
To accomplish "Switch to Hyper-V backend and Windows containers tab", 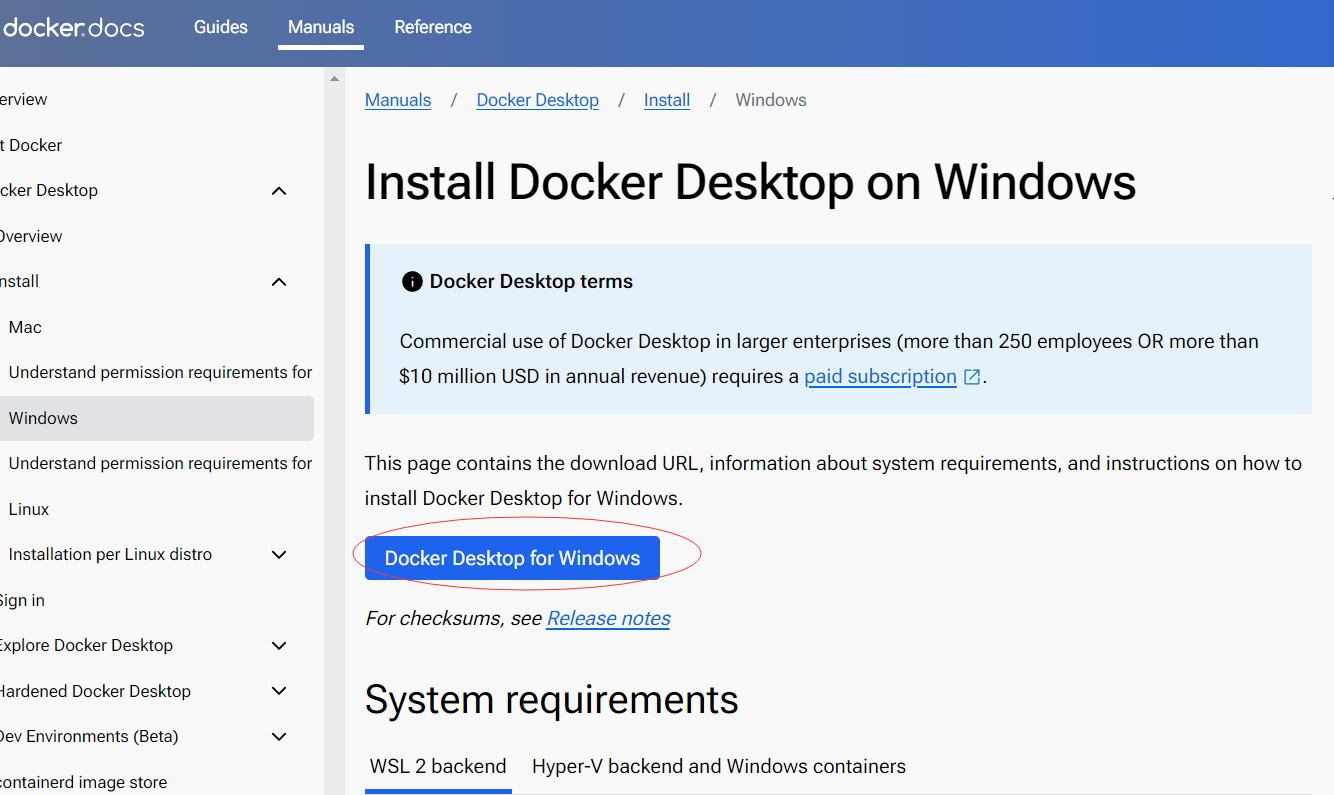I will click(x=718, y=767).
